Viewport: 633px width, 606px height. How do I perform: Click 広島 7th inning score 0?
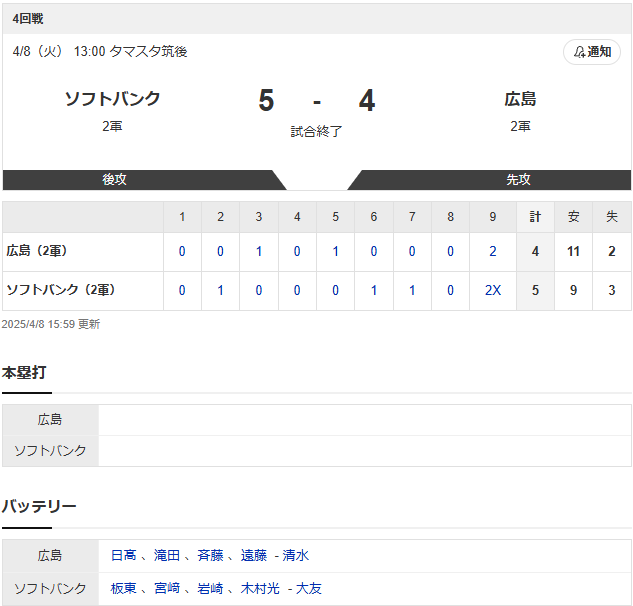click(412, 252)
